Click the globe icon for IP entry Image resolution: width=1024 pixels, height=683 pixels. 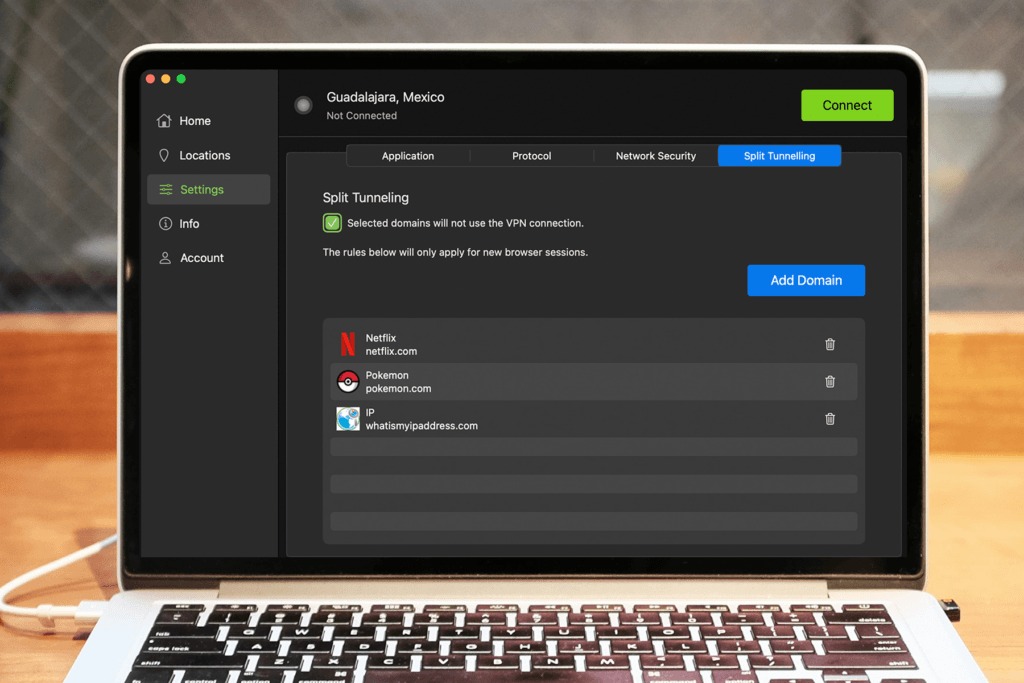[x=348, y=419]
